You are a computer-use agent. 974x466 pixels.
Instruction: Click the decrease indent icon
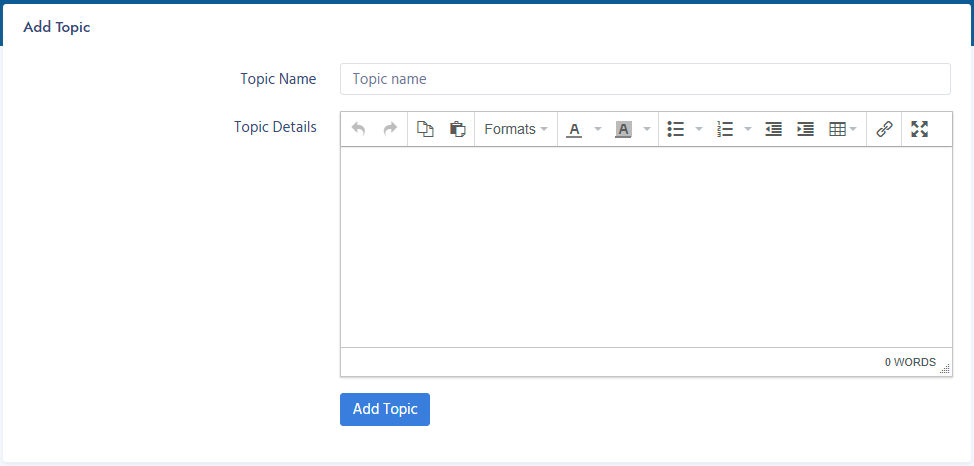773,129
